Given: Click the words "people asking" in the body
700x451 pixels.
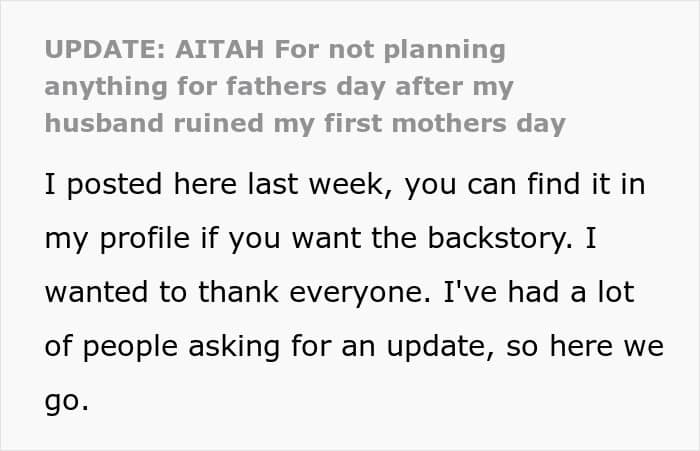Looking at the screenshot, I should pyautogui.click(x=181, y=347).
